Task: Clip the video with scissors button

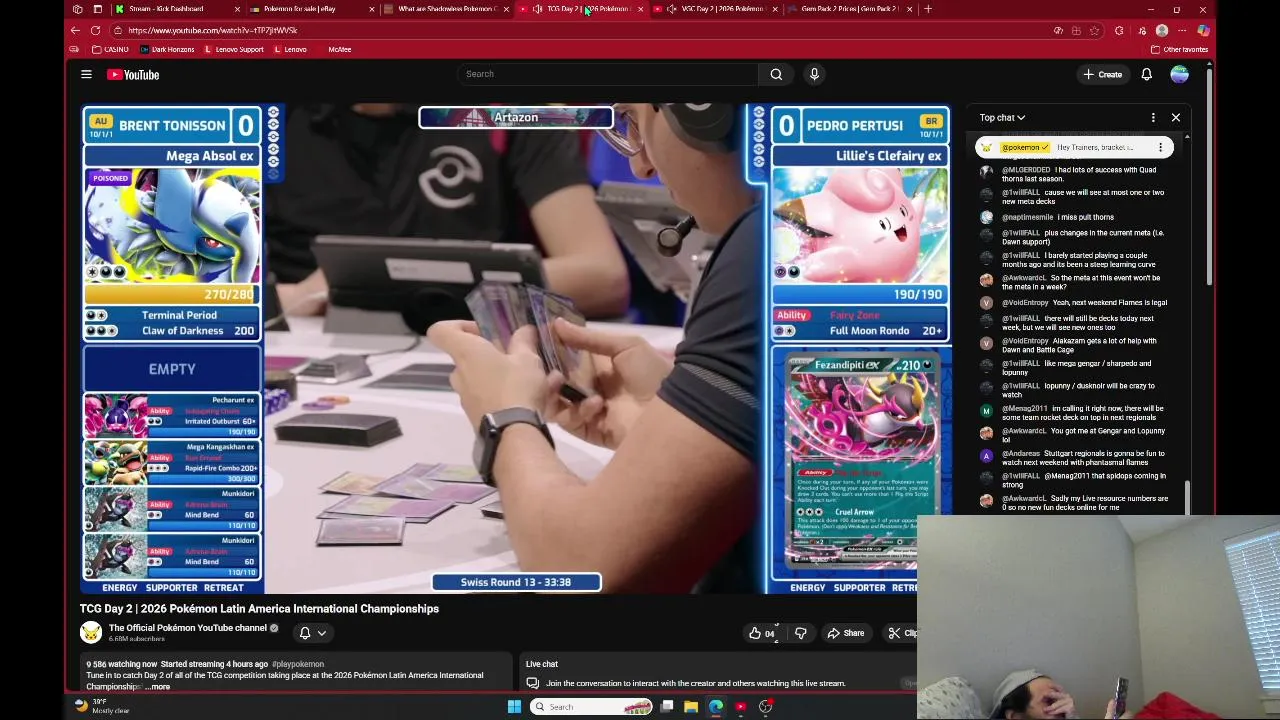Action: [901, 633]
